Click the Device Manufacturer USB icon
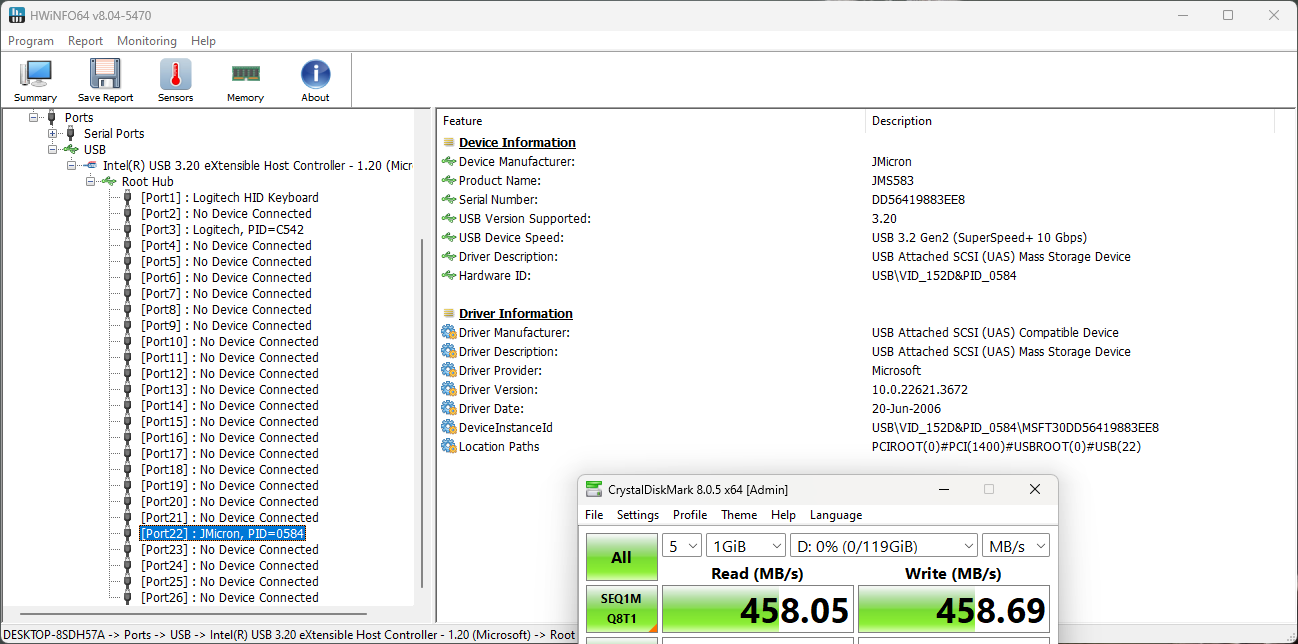The height and width of the screenshot is (644, 1298). click(x=448, y=162)
